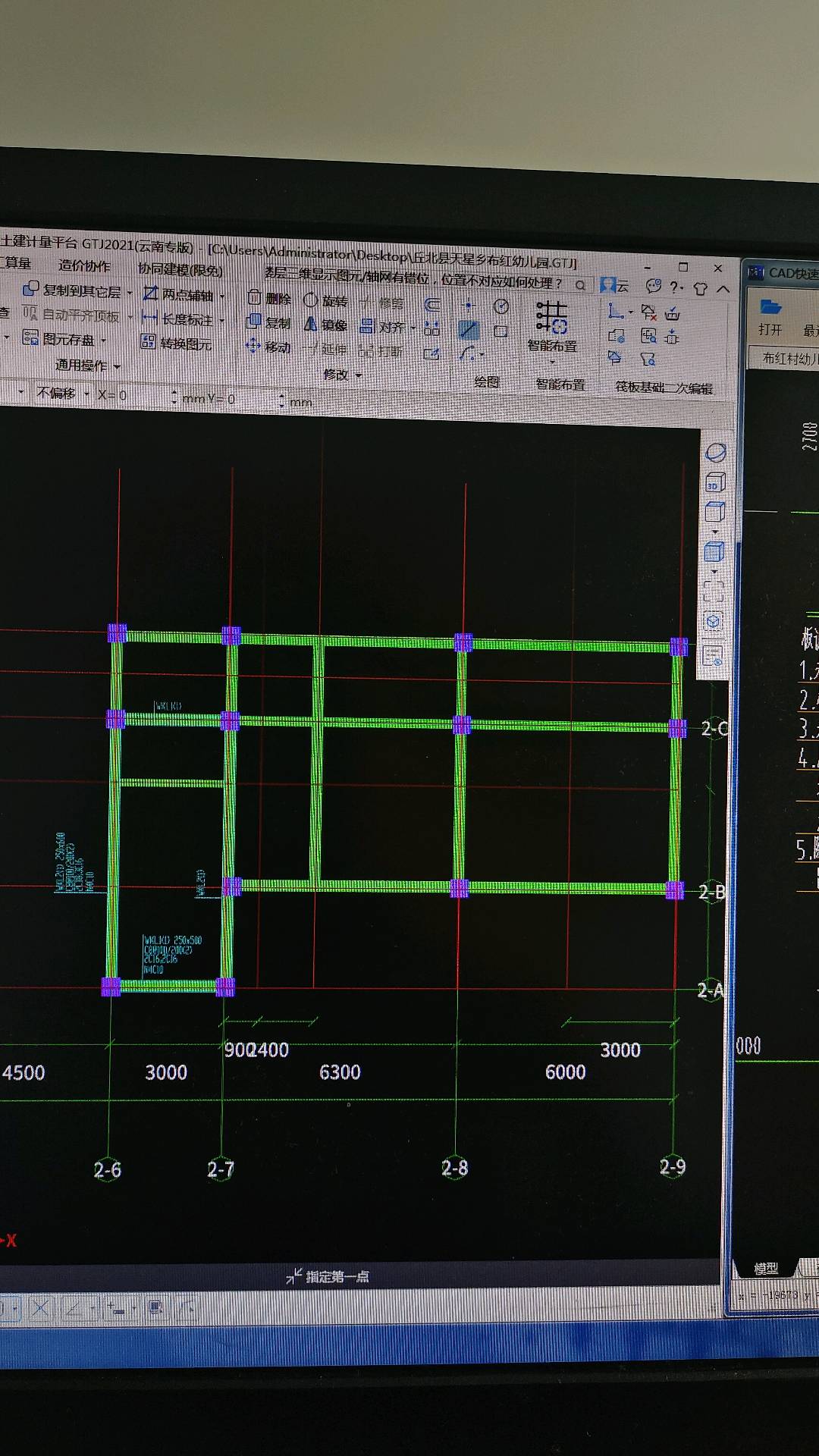This screenshot has width=819, height=1456.
Task: Collapse the ribbon with the up chevron
Action: tap(723, 289)
